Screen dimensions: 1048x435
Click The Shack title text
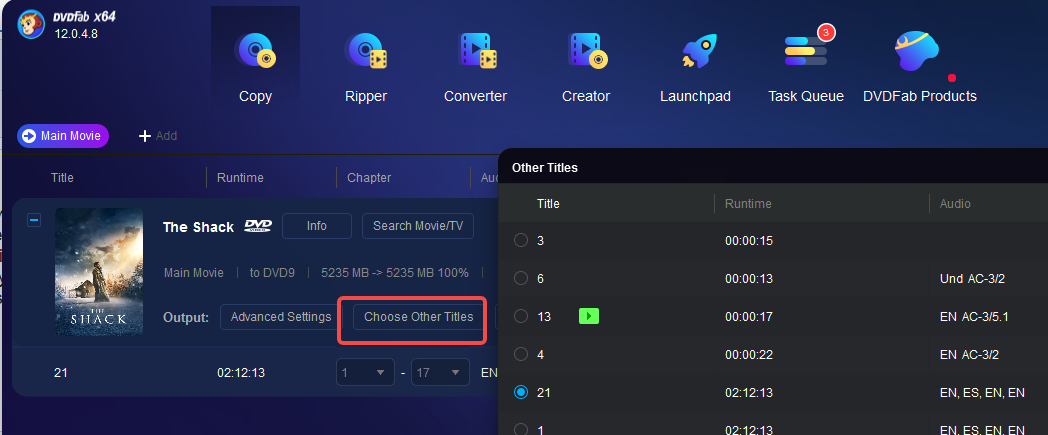tap(199, 227)
